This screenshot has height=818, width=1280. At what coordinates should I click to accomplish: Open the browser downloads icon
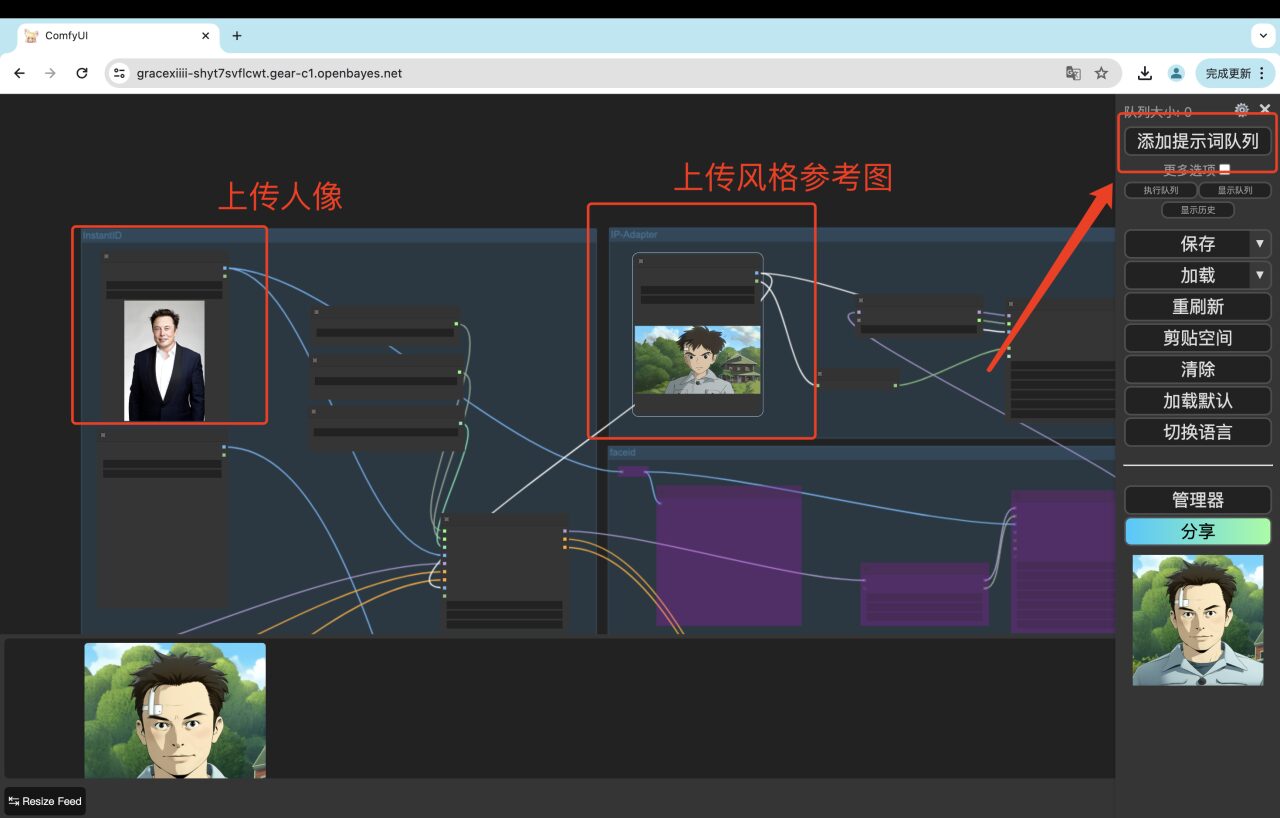click(1145, 73)
